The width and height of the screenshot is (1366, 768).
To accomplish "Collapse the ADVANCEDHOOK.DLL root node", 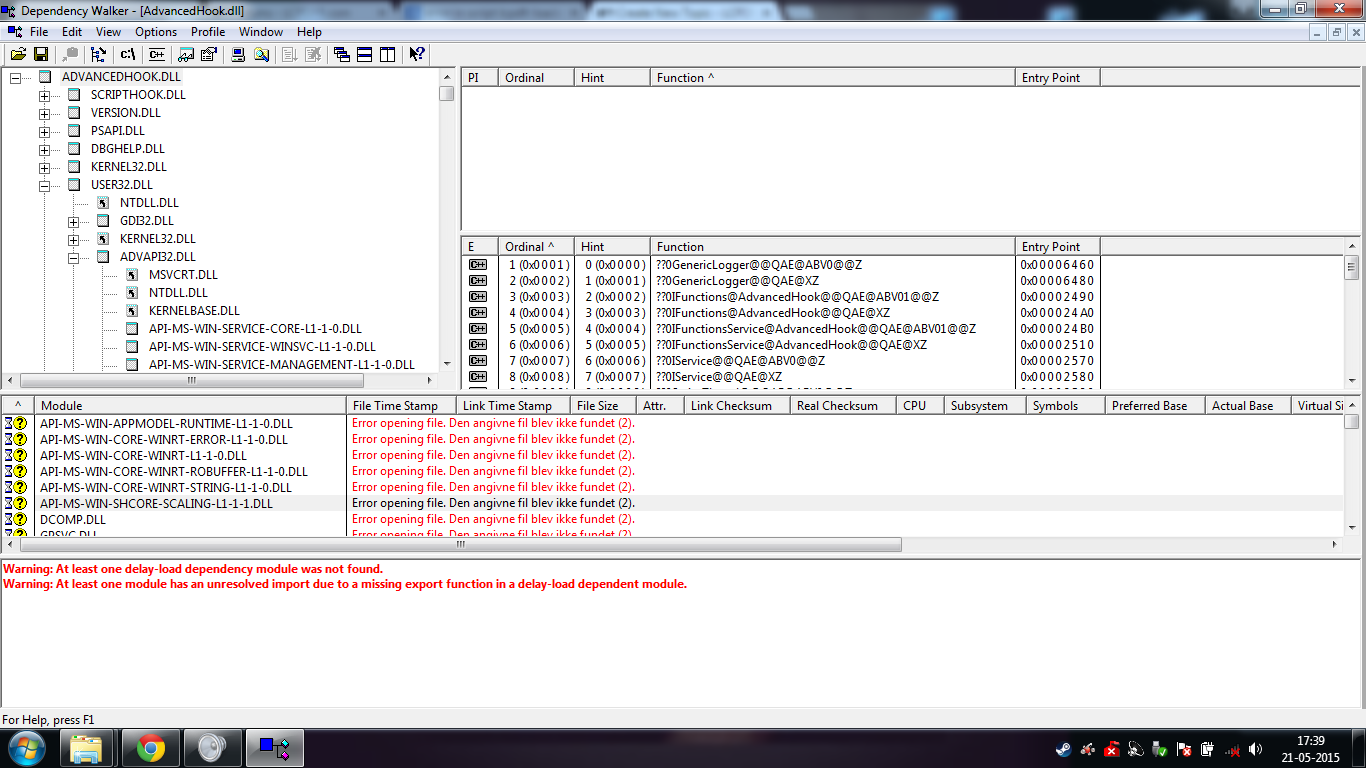I will (x=15, y=77).
